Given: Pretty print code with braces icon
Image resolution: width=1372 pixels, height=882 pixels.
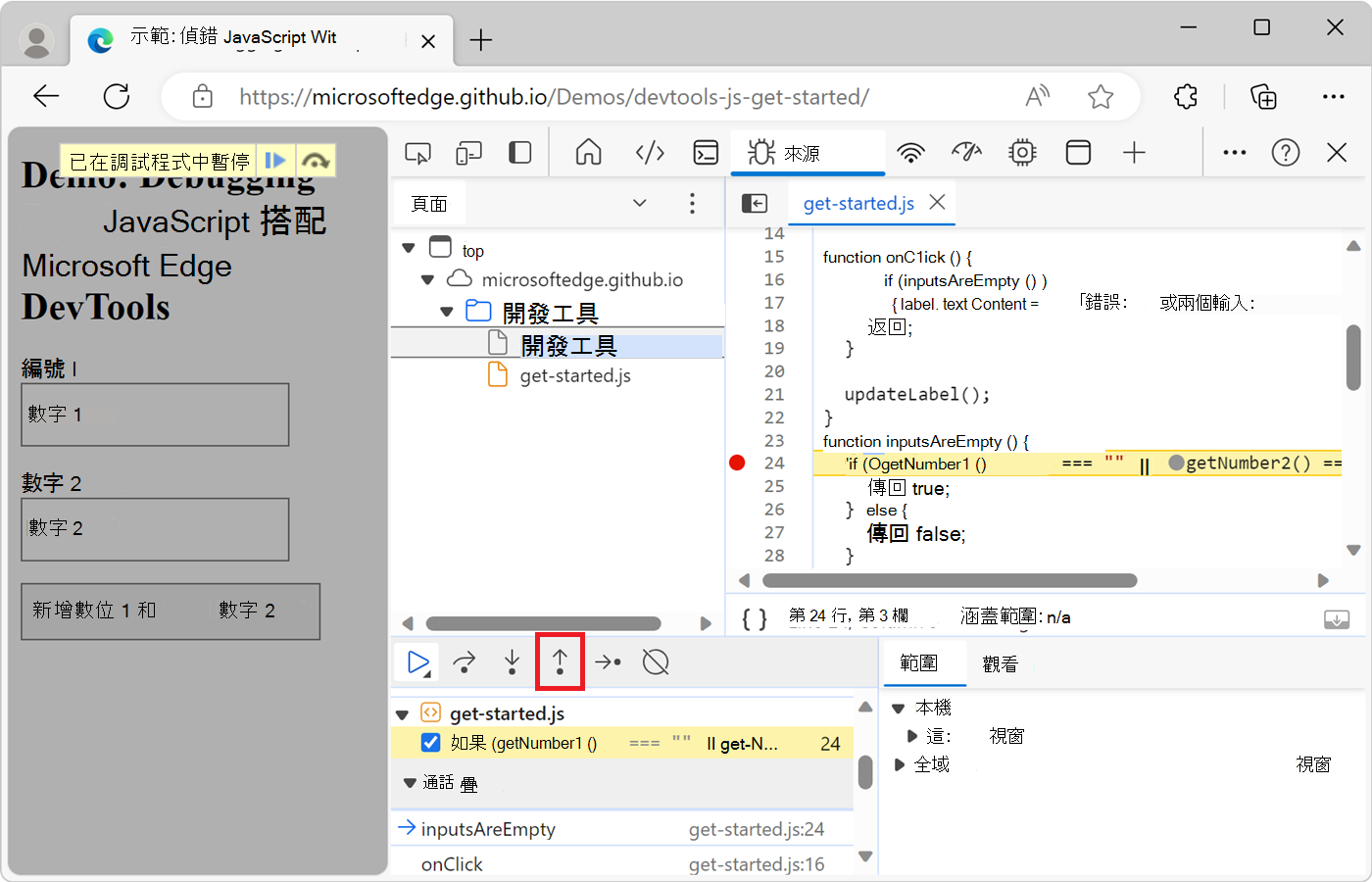Looking at the screenshot, I should [755, 618].
